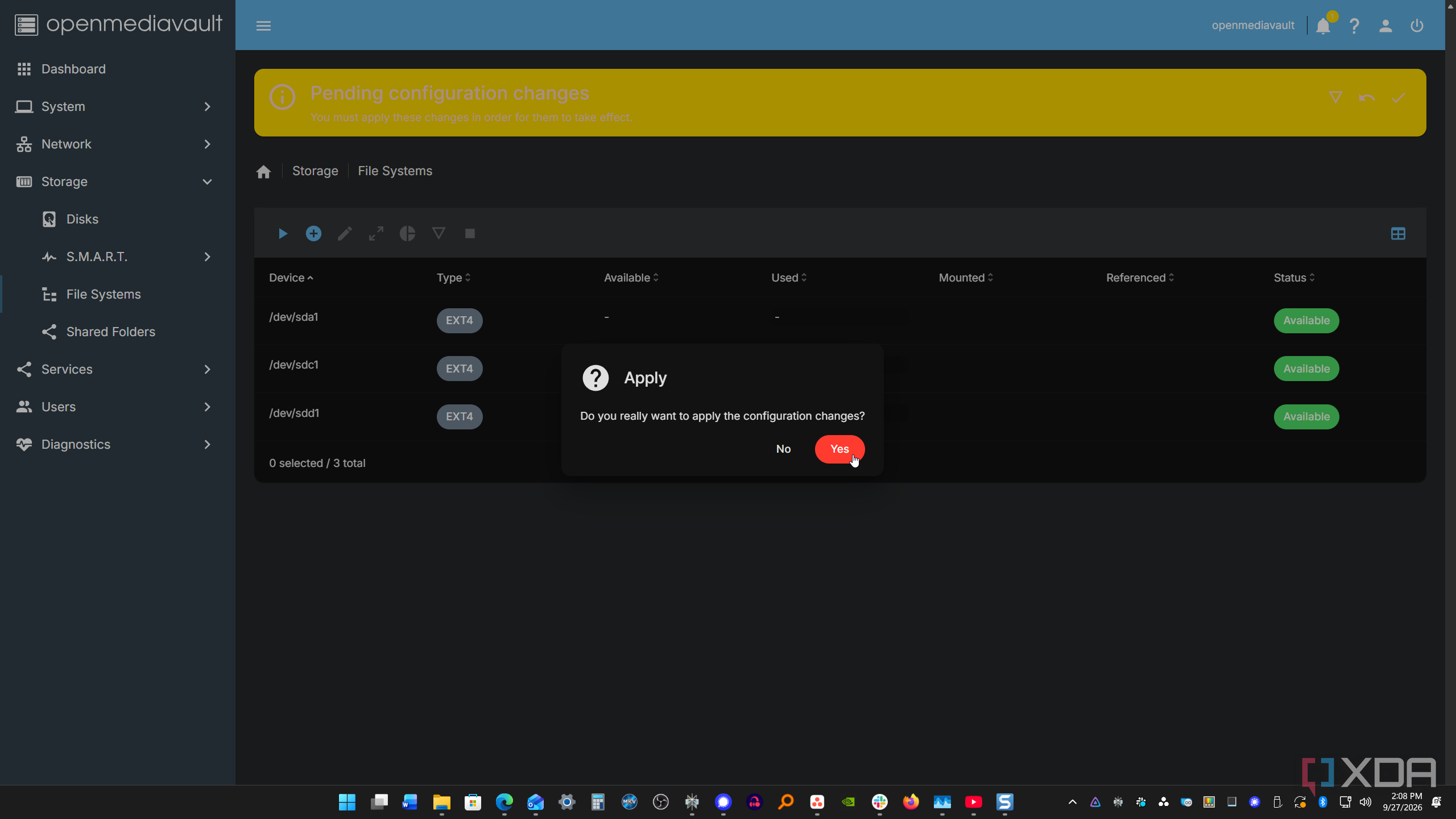Expand the Network menu

(x=118, y=144)
